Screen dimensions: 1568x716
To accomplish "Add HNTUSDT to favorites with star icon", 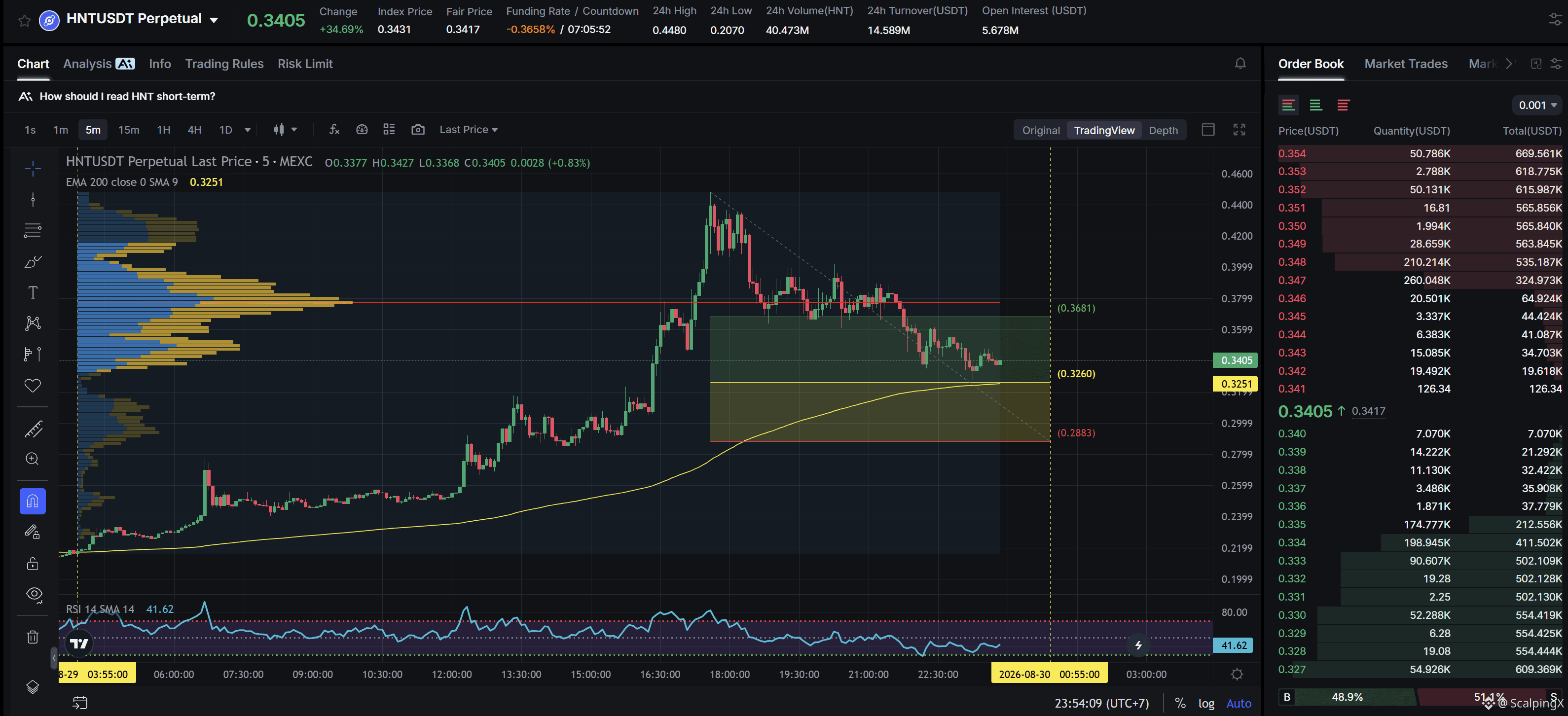I will [24, 21].
